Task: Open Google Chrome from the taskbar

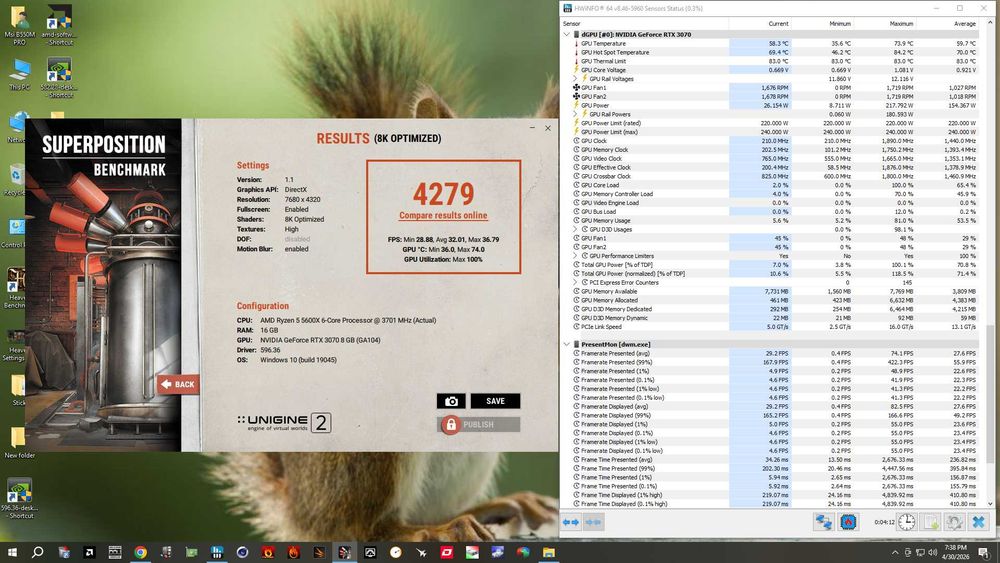Action: (140, 552)
